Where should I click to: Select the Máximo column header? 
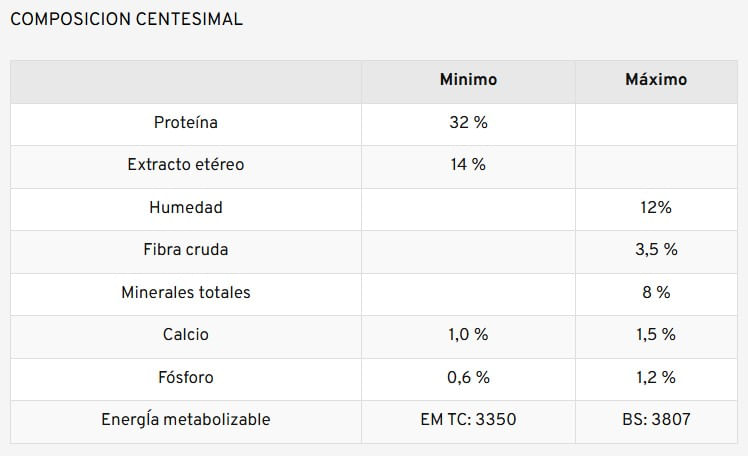(656, 80)
